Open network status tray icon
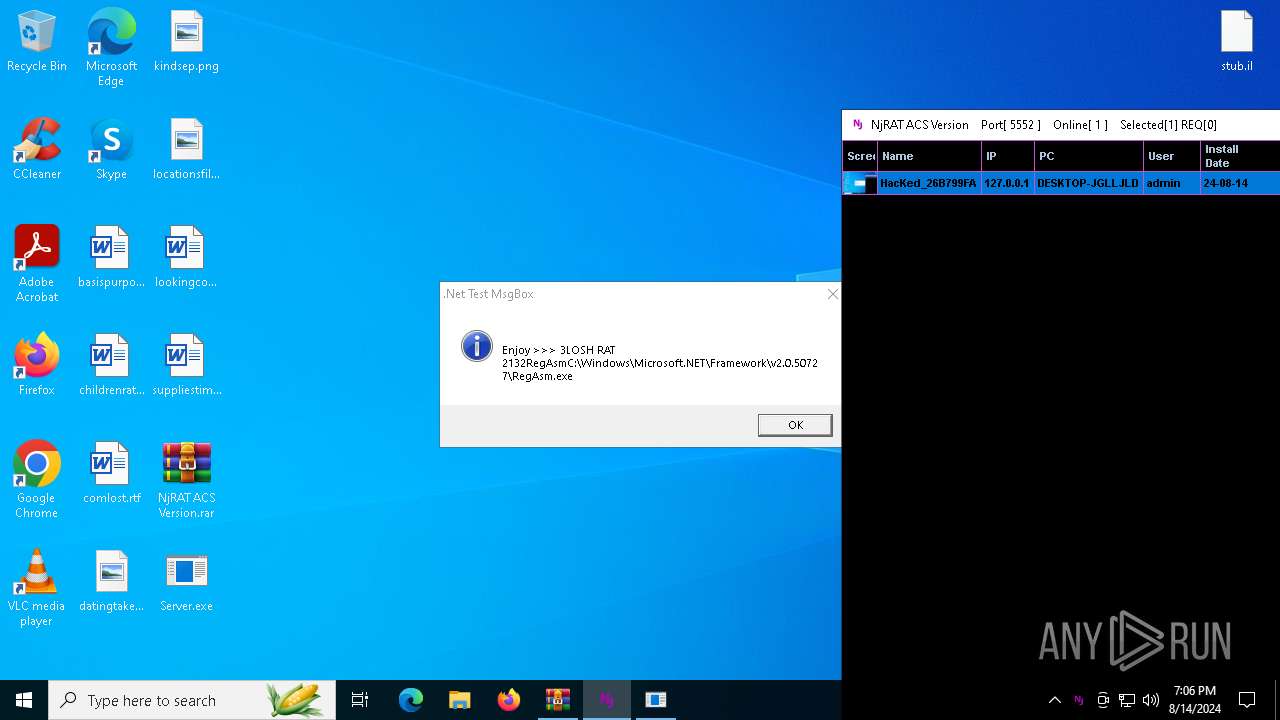Image resolution: width=1280 pixels, height=720 pixels. tap(1127, 700)
